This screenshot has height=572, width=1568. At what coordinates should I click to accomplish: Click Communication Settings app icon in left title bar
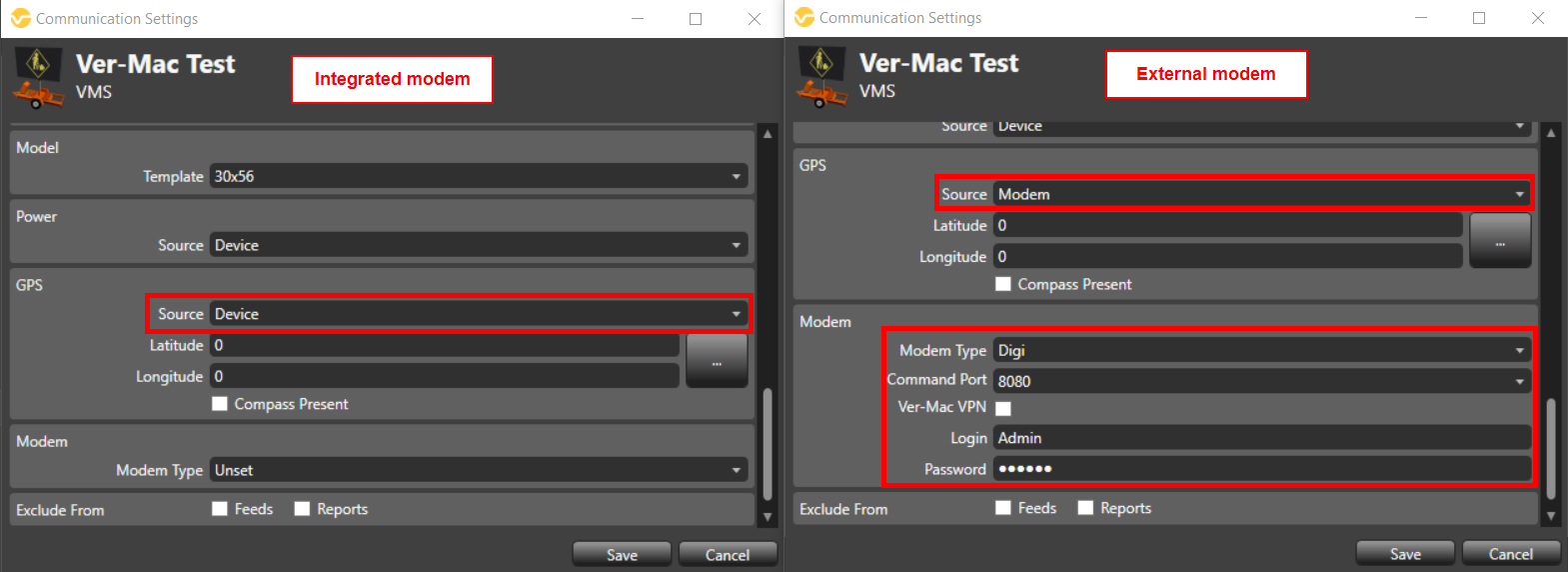click(21, 18)
